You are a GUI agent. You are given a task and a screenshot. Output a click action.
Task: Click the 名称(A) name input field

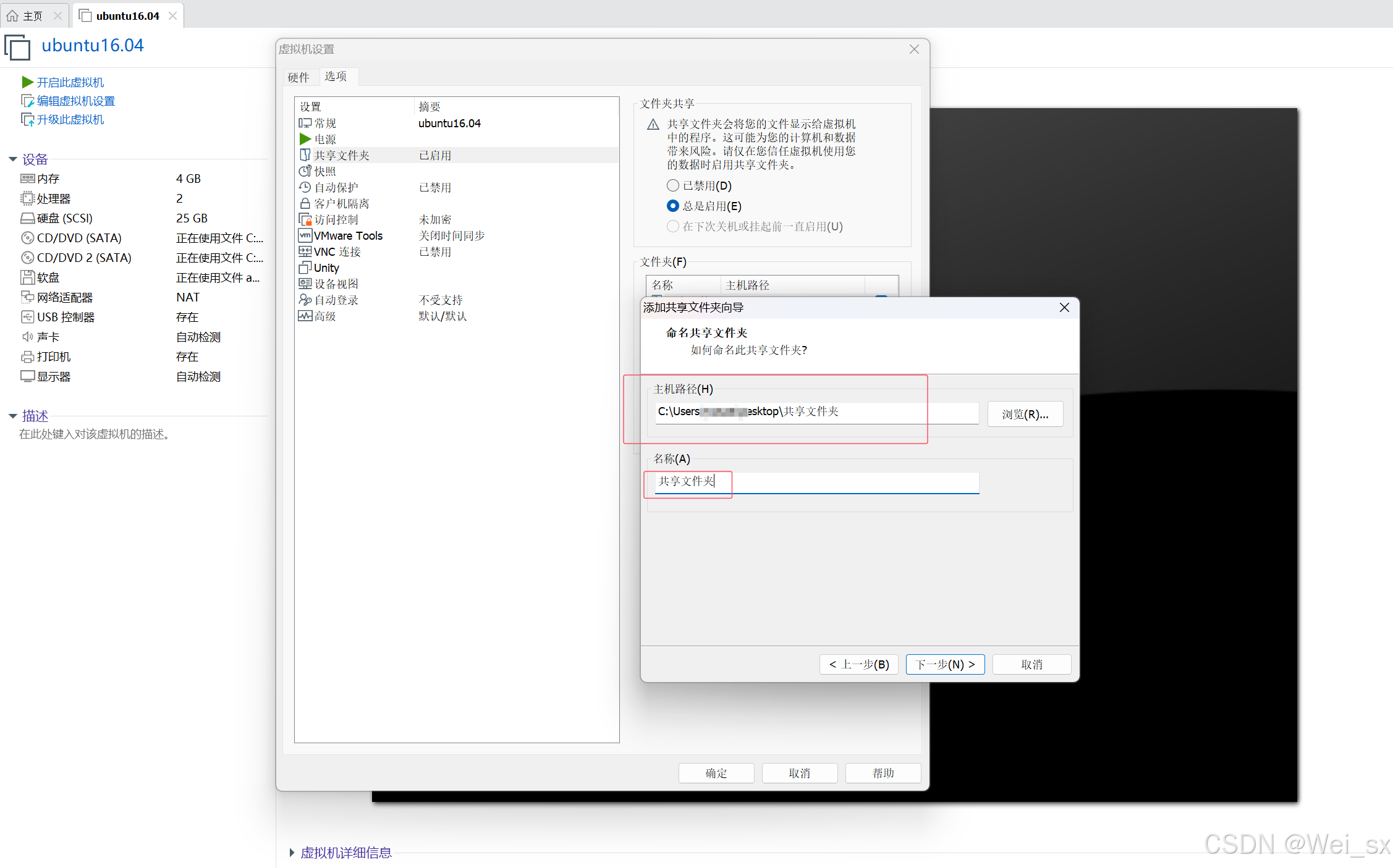point(816,482)
